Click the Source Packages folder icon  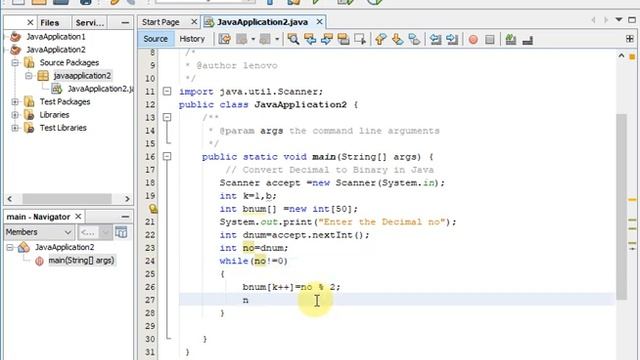pos(29,62)
